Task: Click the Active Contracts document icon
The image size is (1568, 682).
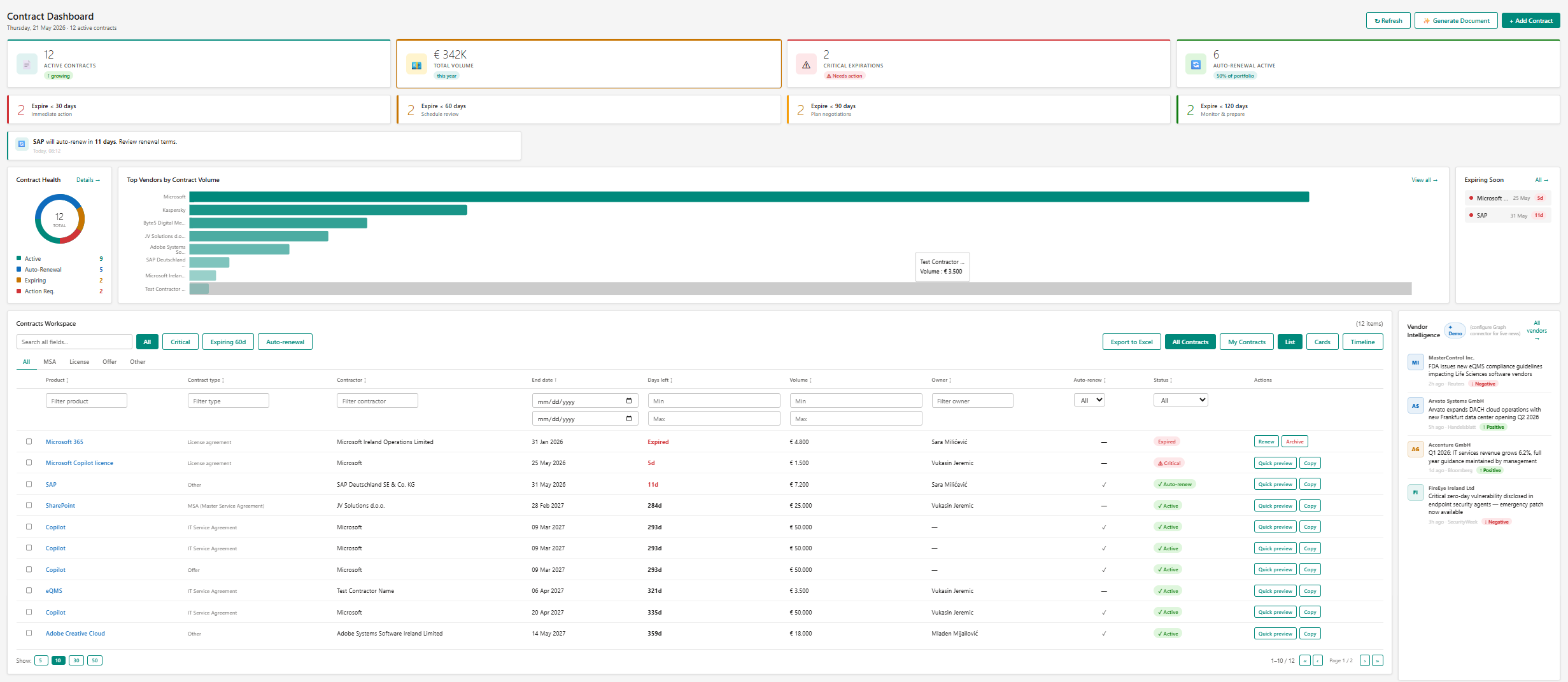Action: (27, 64)
